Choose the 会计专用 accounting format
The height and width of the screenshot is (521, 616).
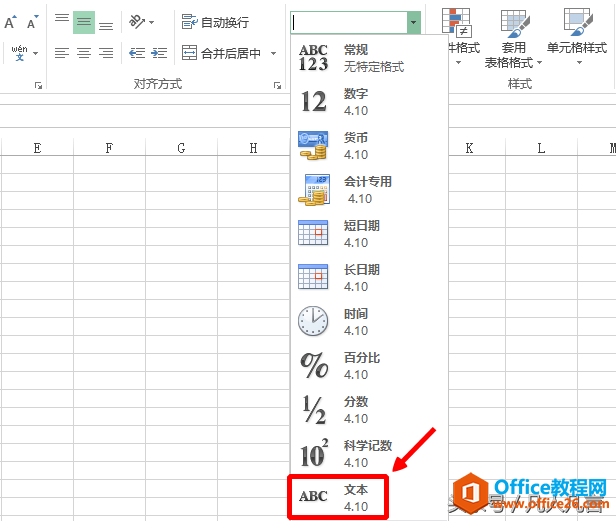click(369, 190)
